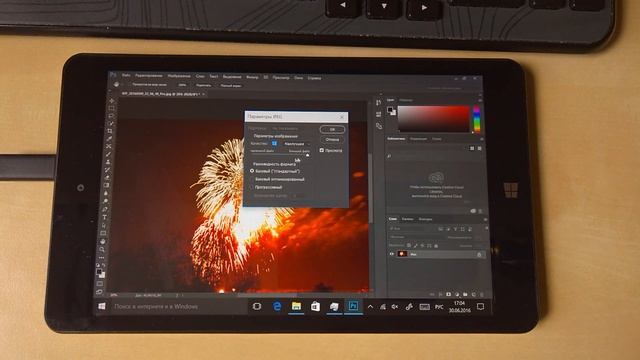Screen dimensions: 640x360
Task: Select the Clone Stamp tool
Action: (x=108, y=162)
